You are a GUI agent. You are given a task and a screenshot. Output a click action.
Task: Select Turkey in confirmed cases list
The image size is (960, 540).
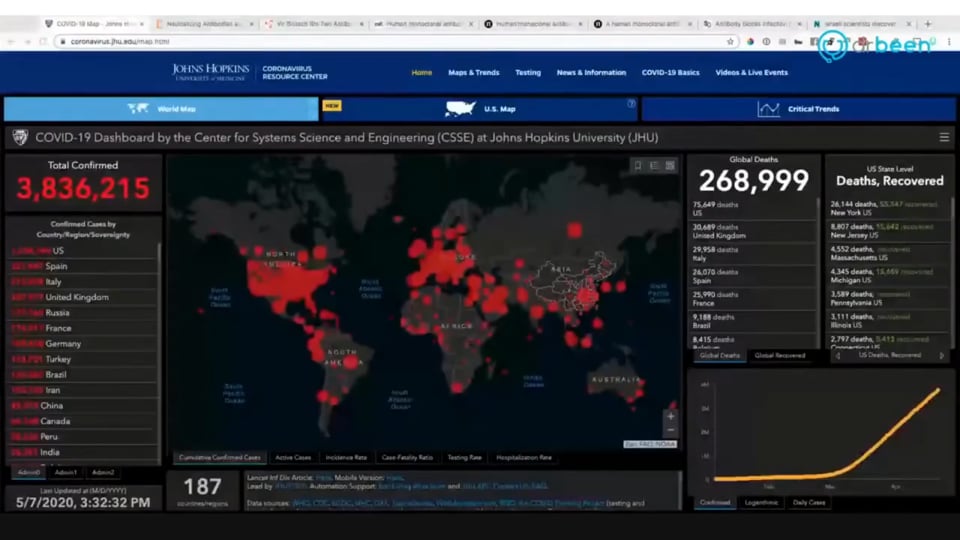pyautogui.click(x=83, y=359)
